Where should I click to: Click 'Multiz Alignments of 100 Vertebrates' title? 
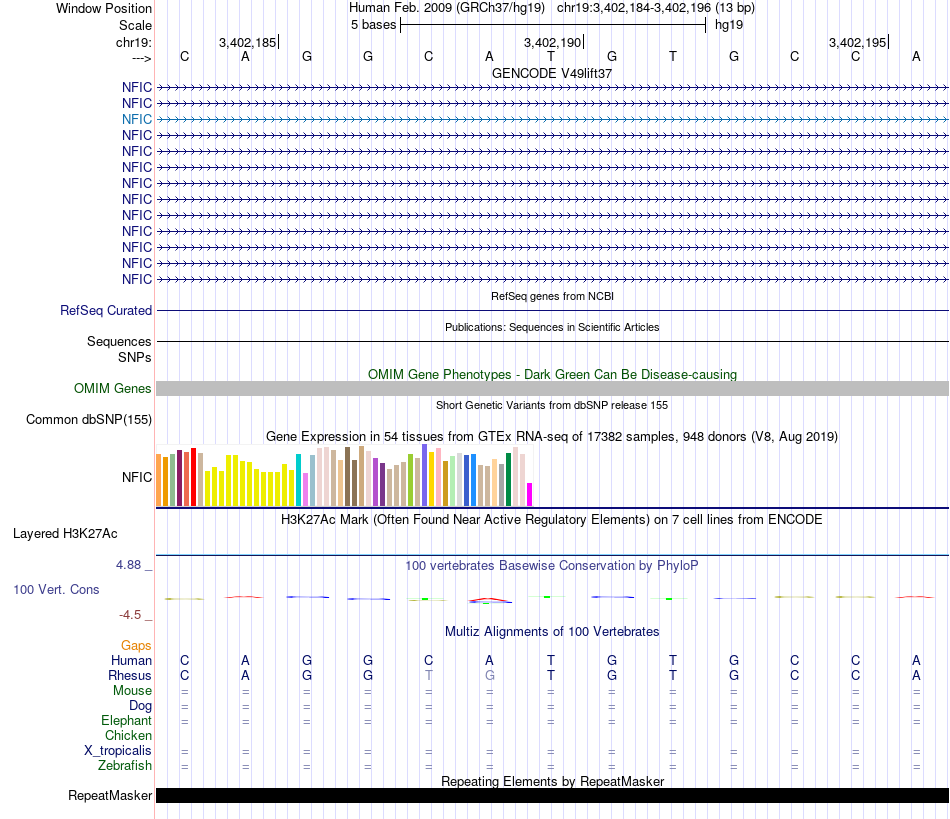click(x=552, y=631)
